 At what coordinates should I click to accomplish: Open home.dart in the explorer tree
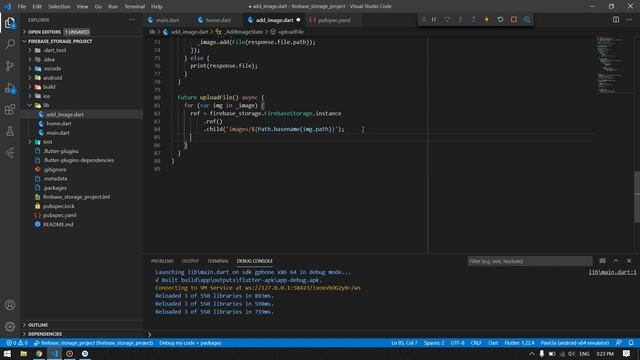59,124
